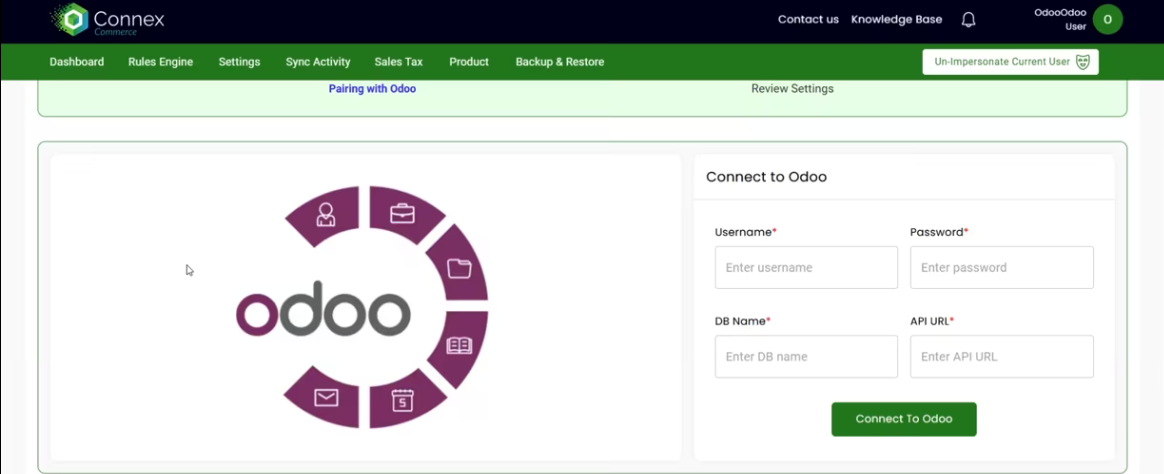Open Rules Engine menu
Viewport: 1164px width, 474px height.
tap(160, 62)
